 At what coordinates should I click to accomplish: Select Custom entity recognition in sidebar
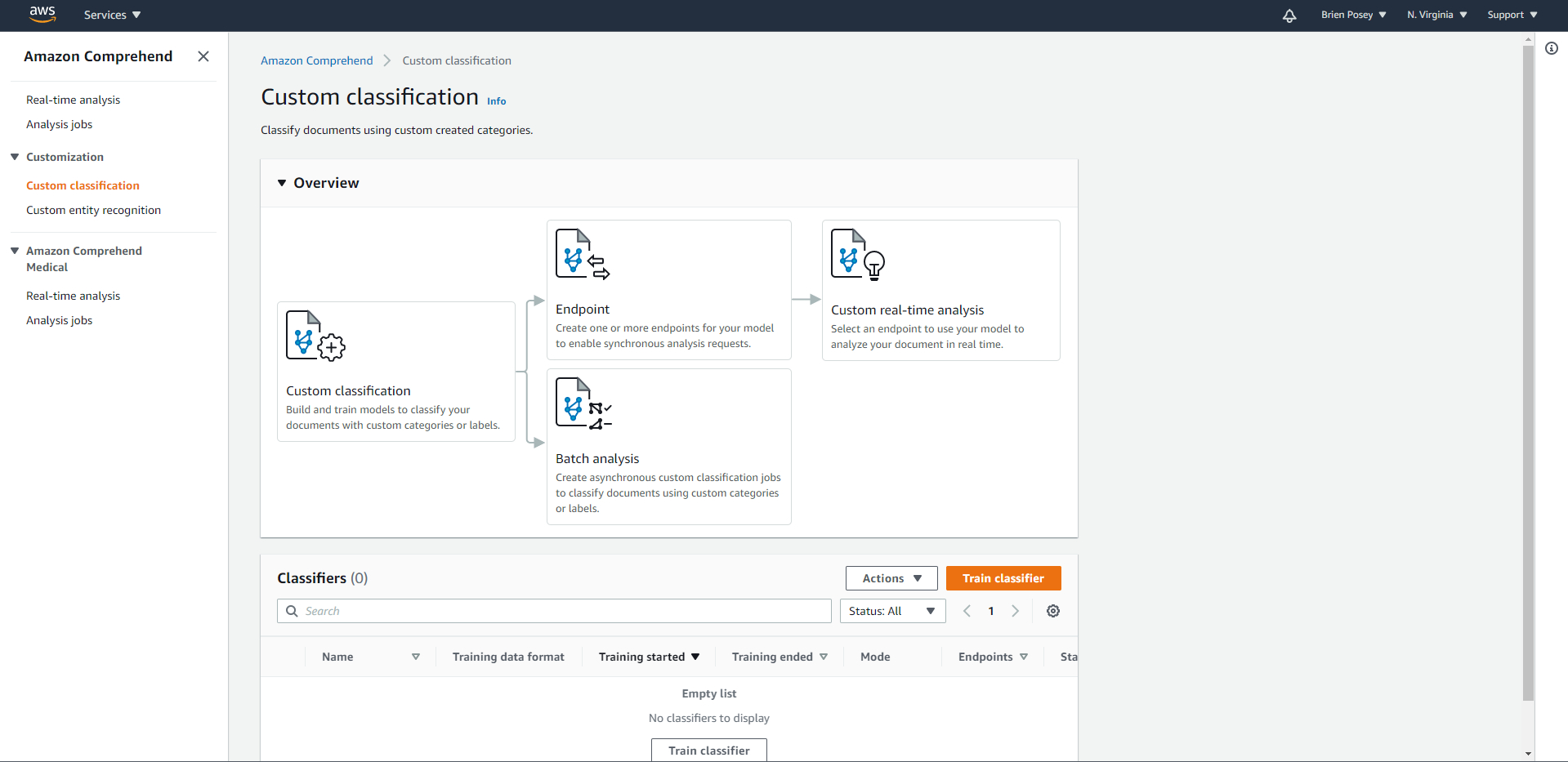(x=93, y=210)
